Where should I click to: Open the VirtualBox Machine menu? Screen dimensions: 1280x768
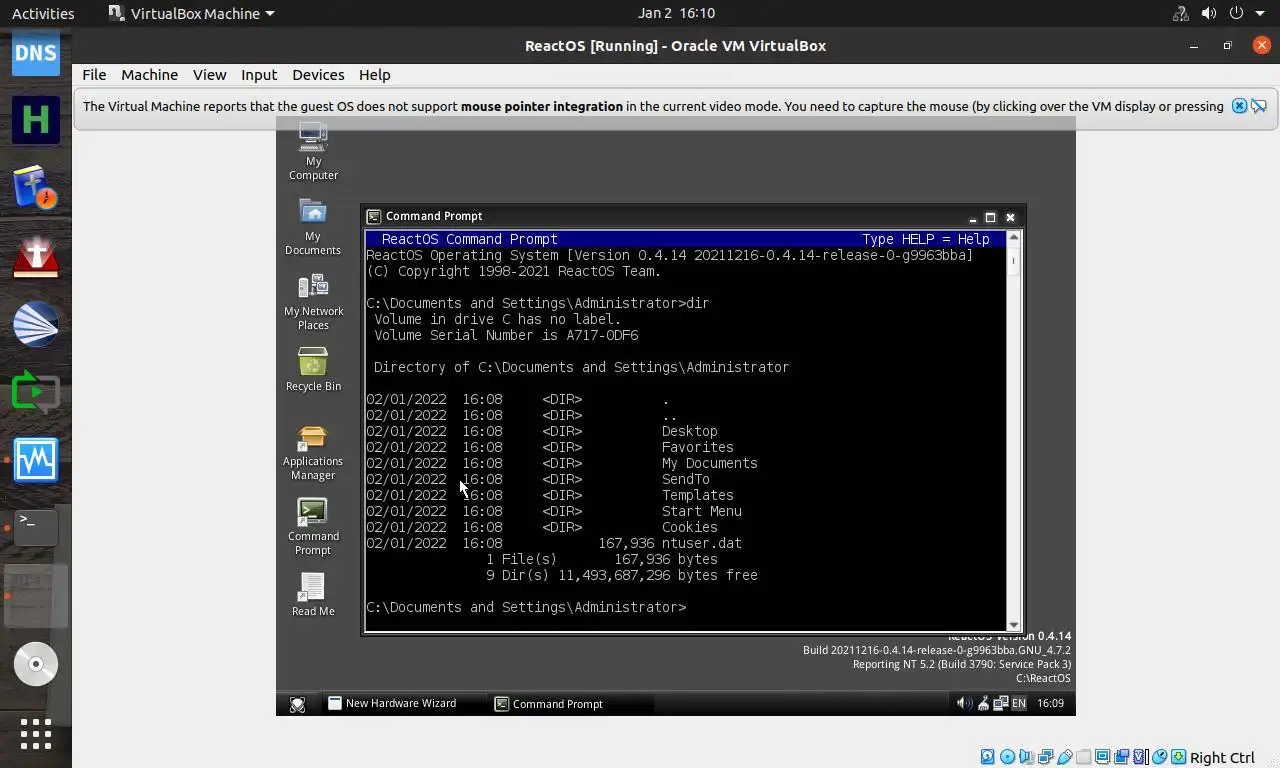click(149, 75)
